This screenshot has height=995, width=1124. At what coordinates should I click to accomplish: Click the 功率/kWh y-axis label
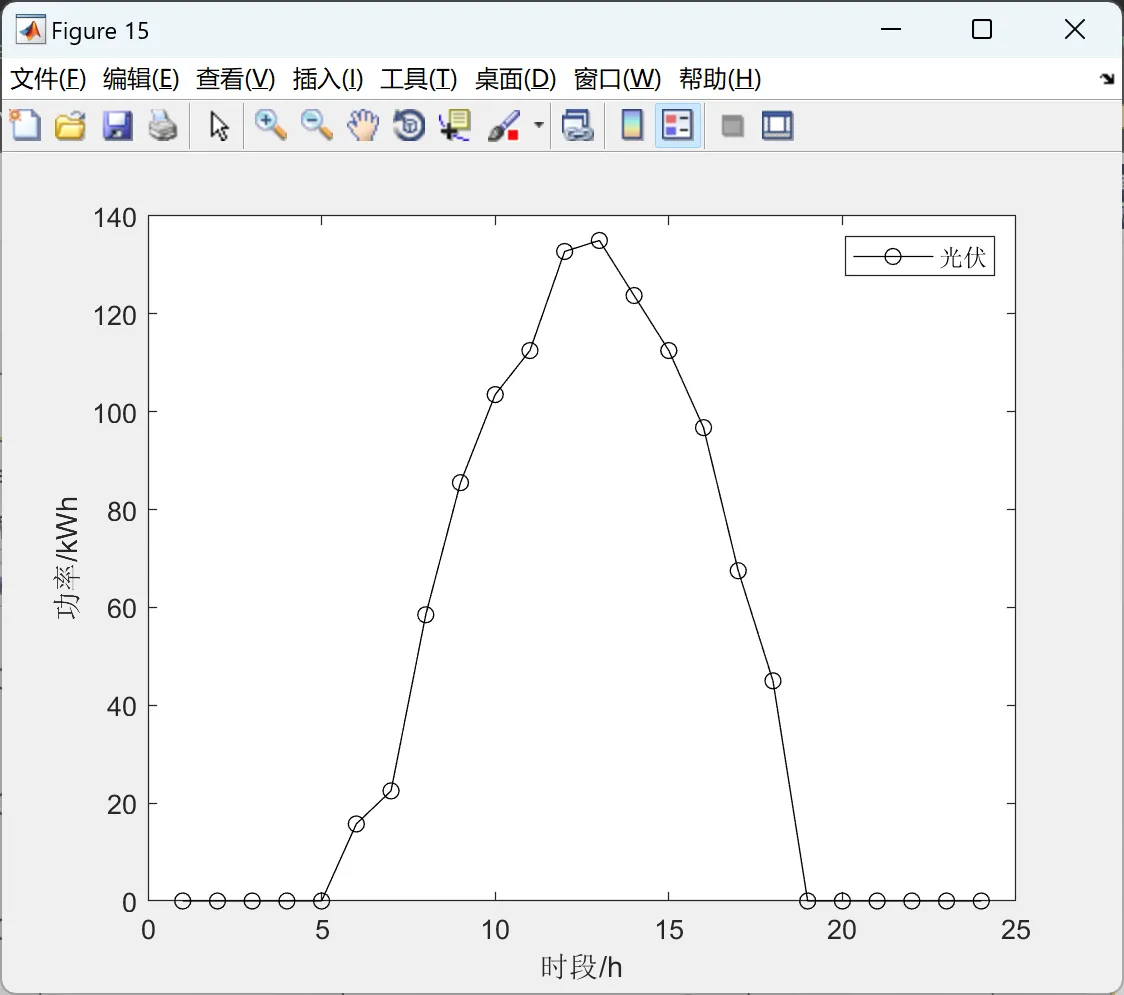67,558
